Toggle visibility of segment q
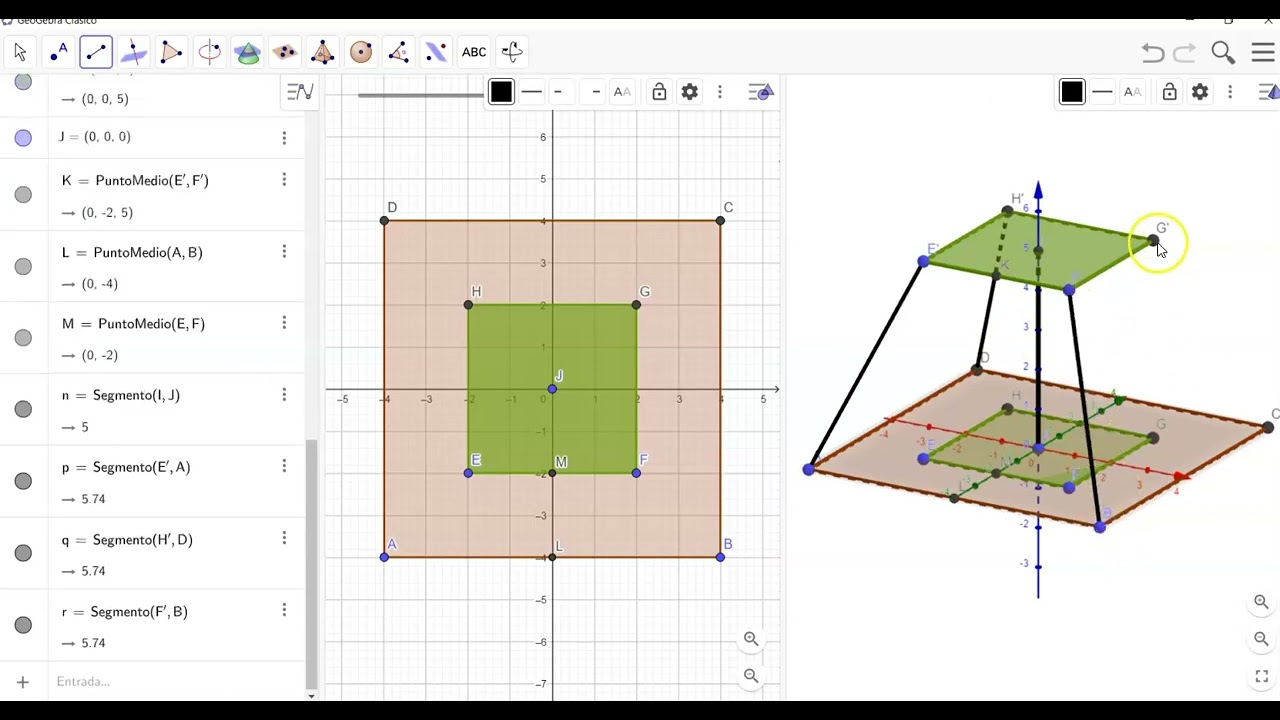This screenshot has width=1280, height=720. point(23,553)
